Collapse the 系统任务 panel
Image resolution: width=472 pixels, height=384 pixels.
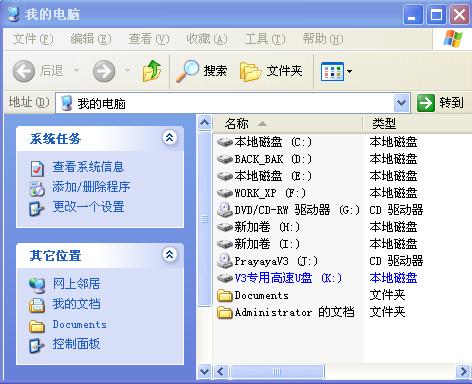point(169,137)
